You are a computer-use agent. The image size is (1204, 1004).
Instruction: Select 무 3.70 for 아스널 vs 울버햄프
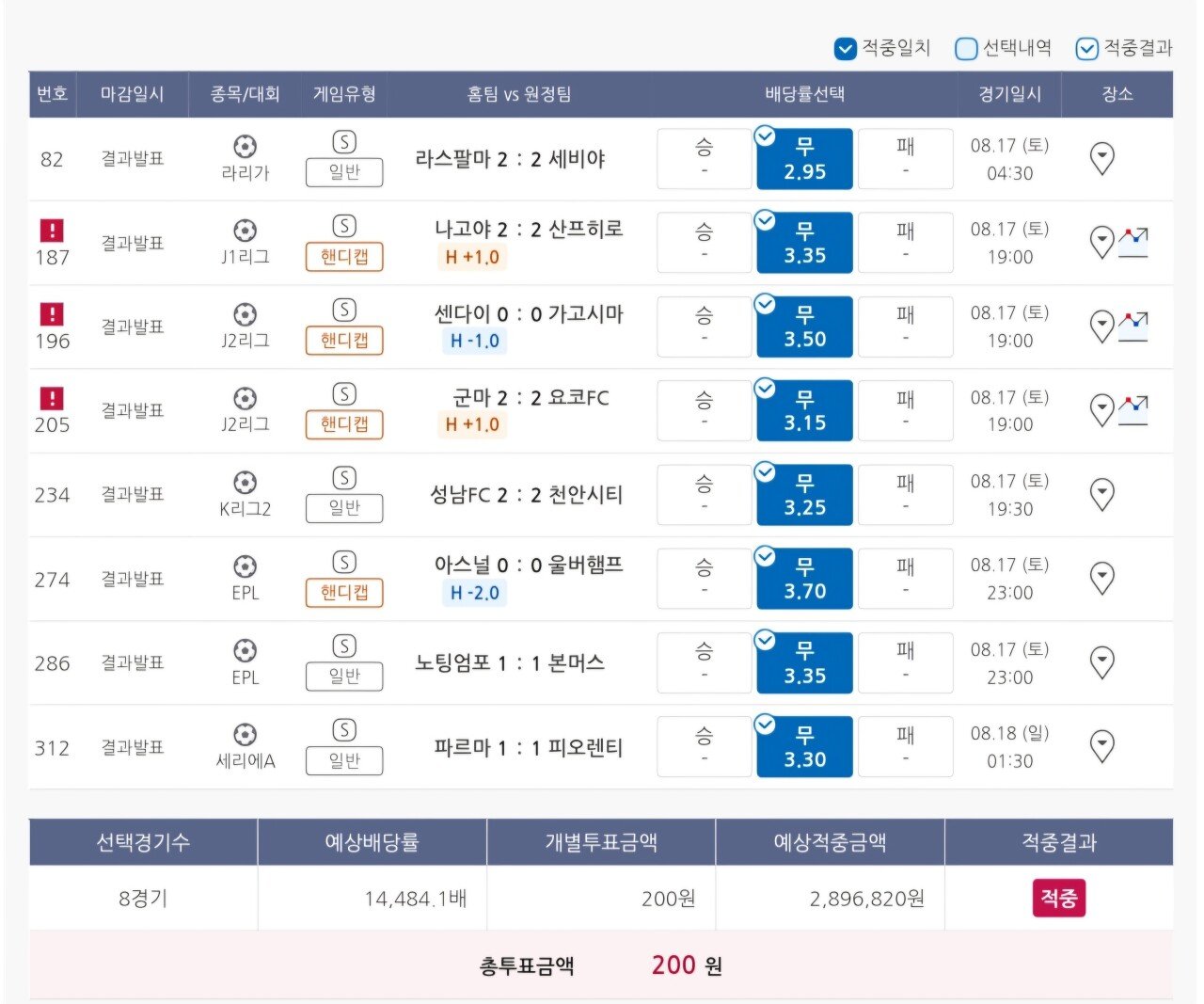804,579
